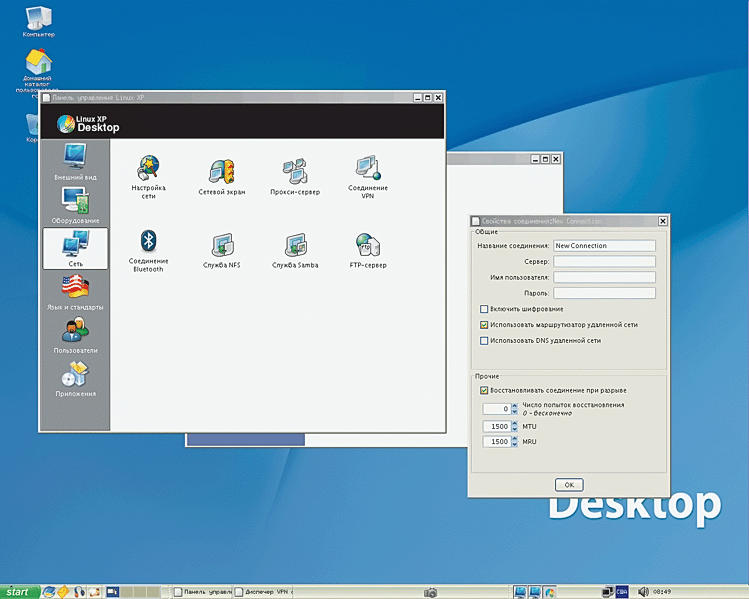Close the background VPN manager window
749x599 pixels.
pos(556,159)
